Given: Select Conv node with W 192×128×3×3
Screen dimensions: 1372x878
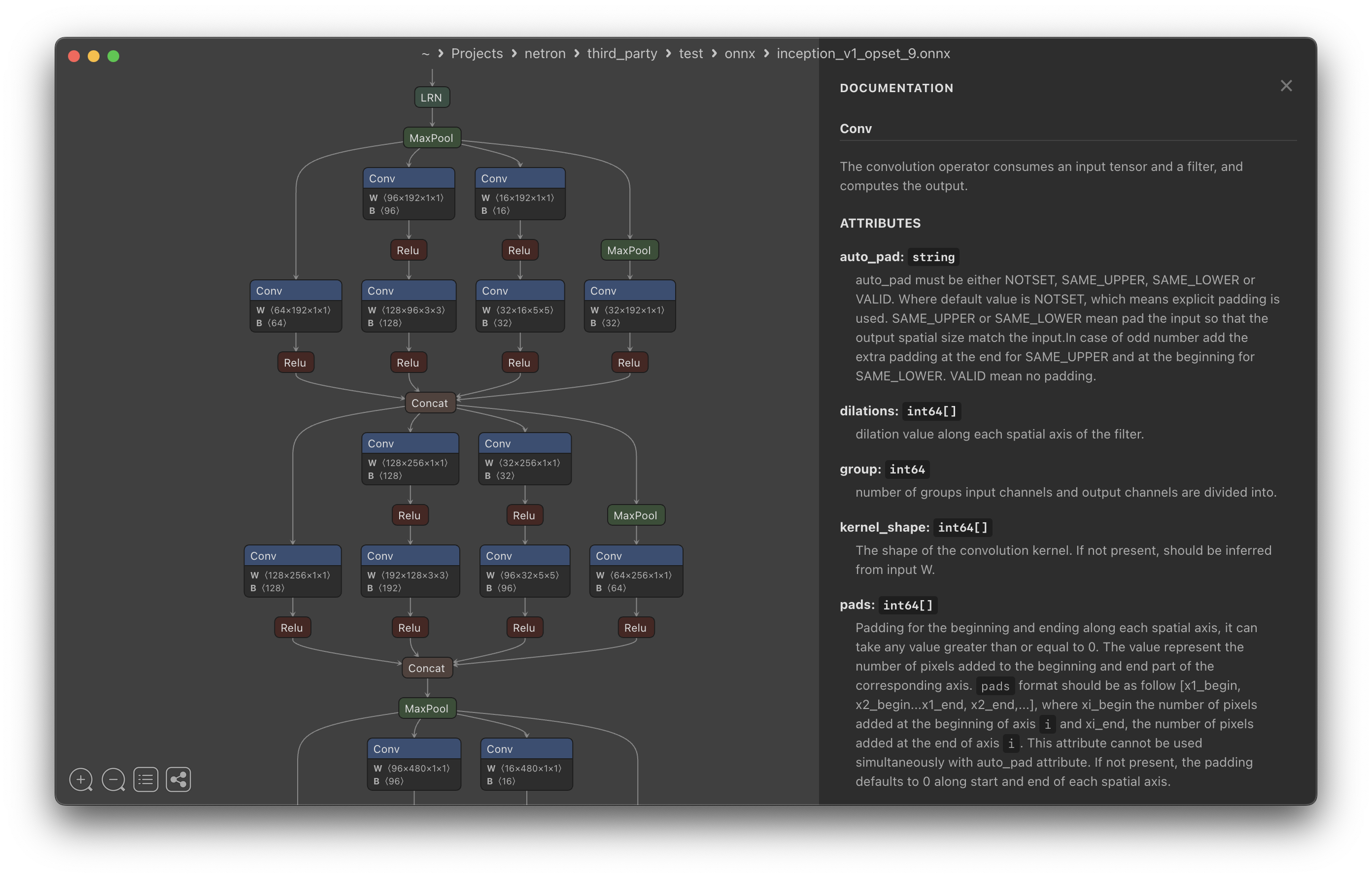Looking at the screenshot, I should click(x=410, y=556).
